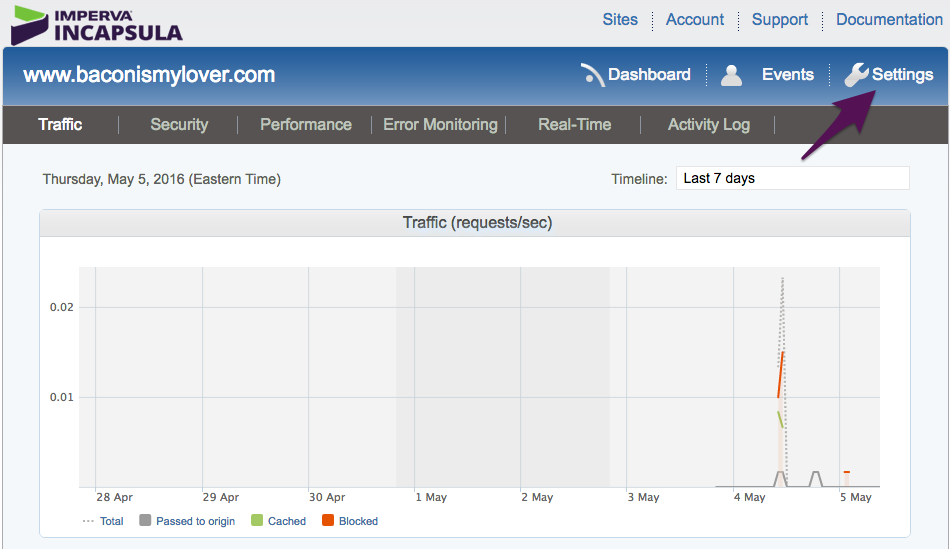Image resolution: width=950 pixels, height=549 pixels.
Task: Click the Account link
Action: [x=695, y=20]
